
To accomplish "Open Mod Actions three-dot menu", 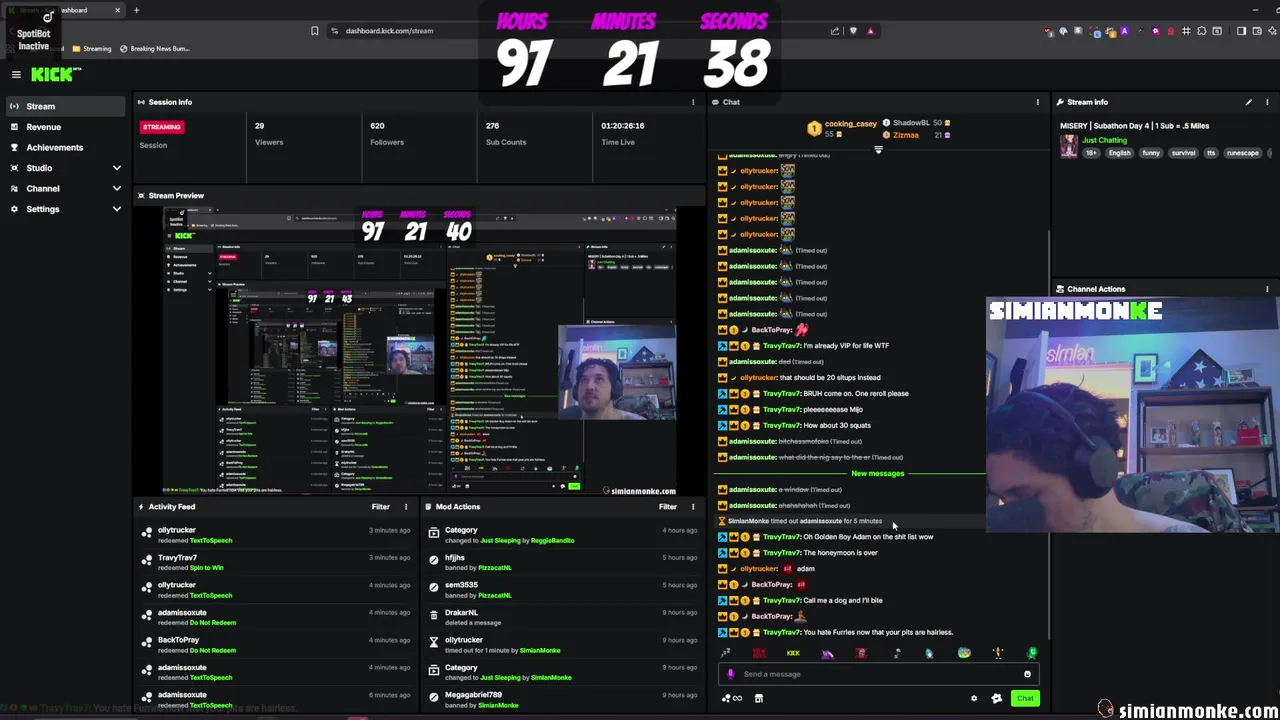I will (x=693, y=507).
